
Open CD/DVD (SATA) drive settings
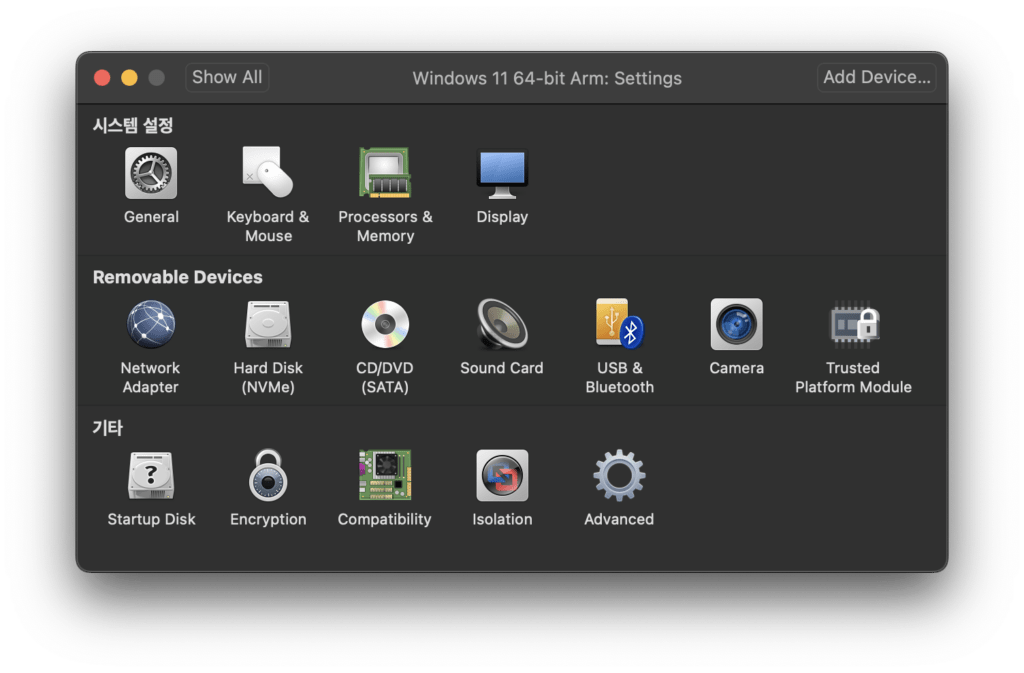click(x=385, y=325)
